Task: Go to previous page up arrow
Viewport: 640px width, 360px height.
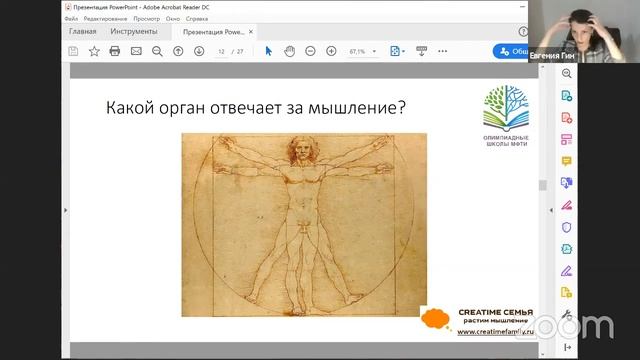Action: [x=178, y=51]
